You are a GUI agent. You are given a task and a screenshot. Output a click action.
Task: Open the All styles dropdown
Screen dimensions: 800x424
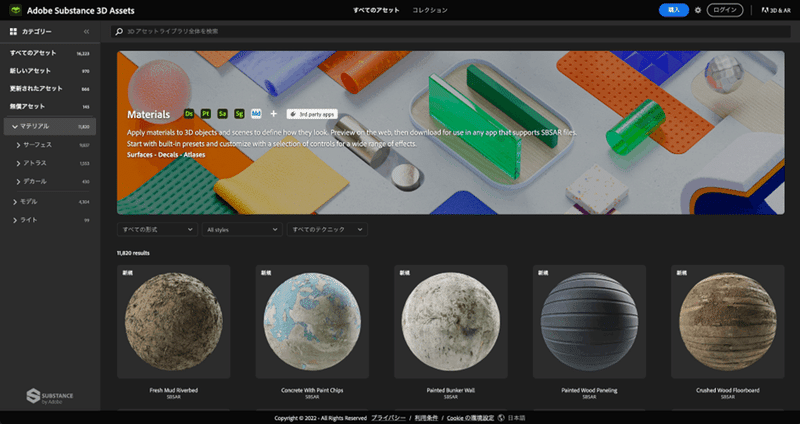[242, 230]
